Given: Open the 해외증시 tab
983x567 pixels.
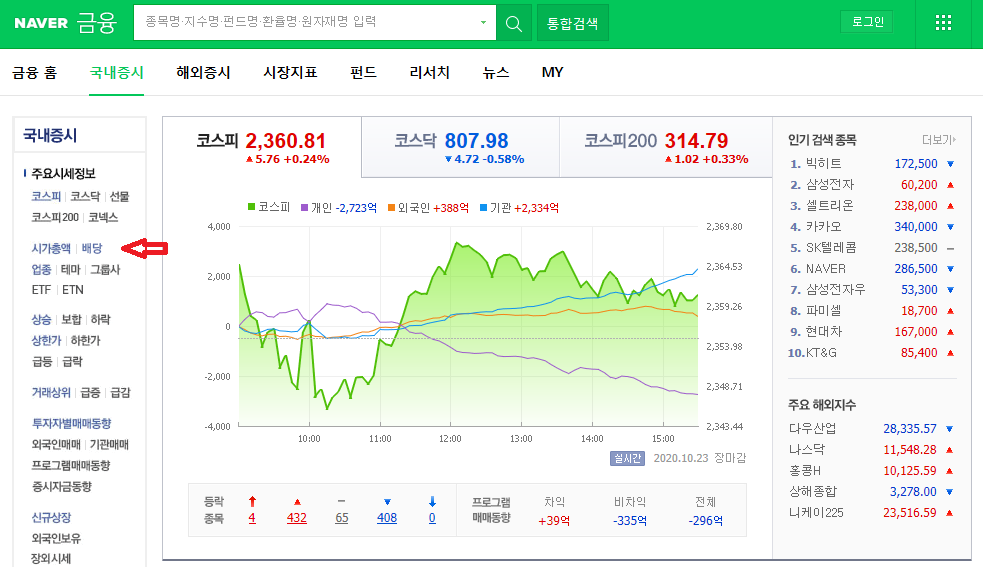Looking at the screenshot, I should [203, 73].
